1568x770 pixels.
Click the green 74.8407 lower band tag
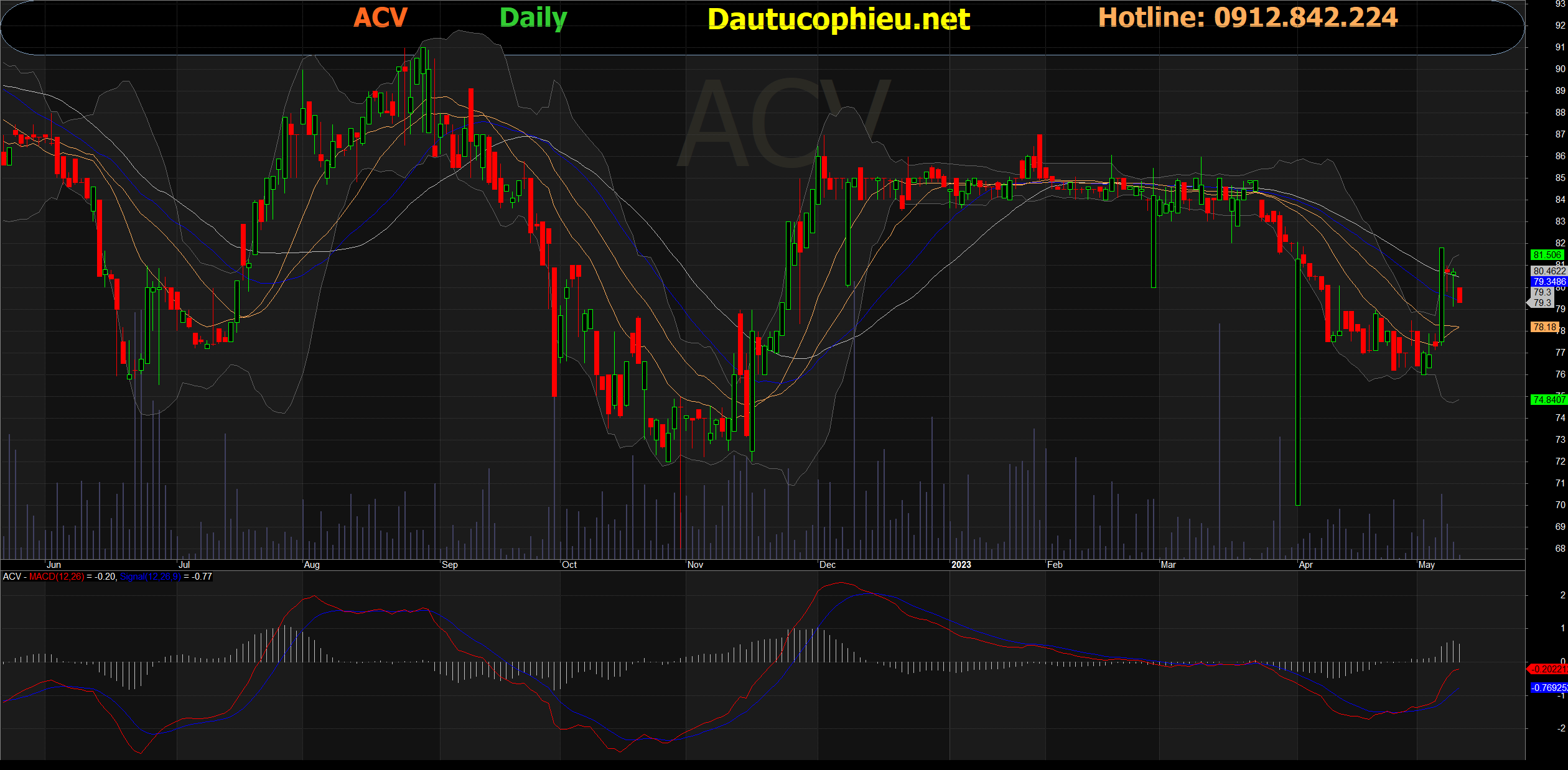tap(1548, 400)
